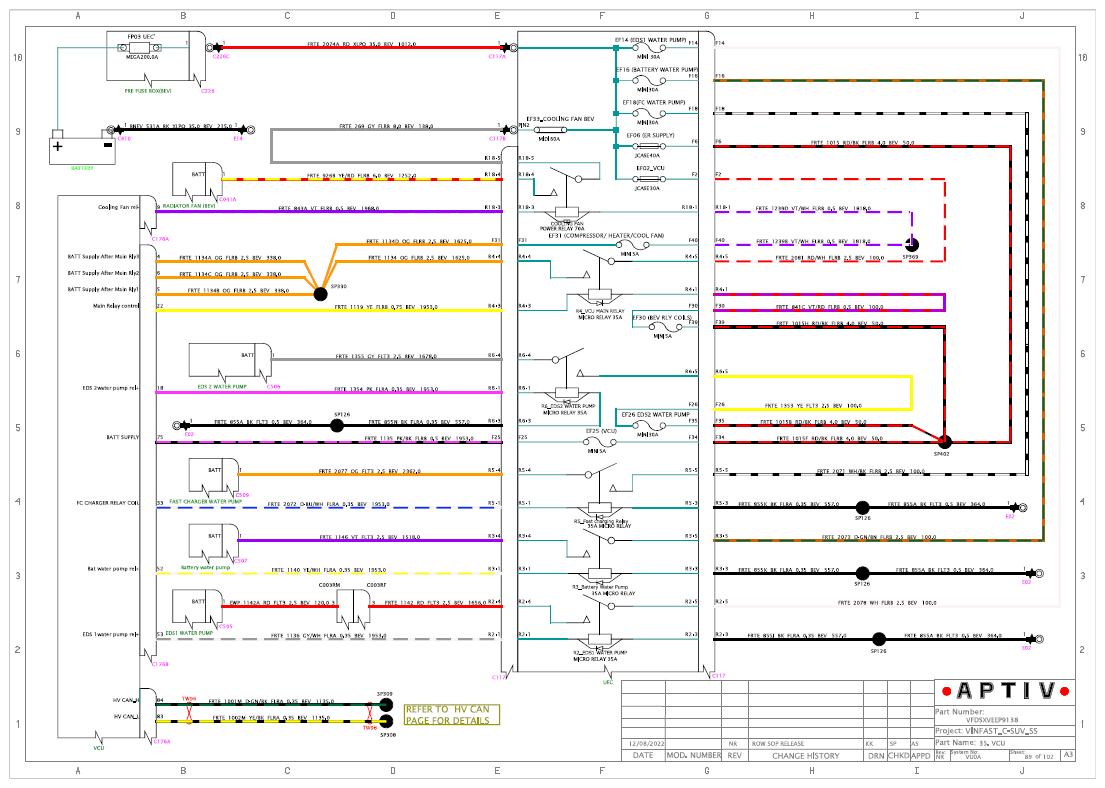Click the SP330 splice point

tap(320, 294)
